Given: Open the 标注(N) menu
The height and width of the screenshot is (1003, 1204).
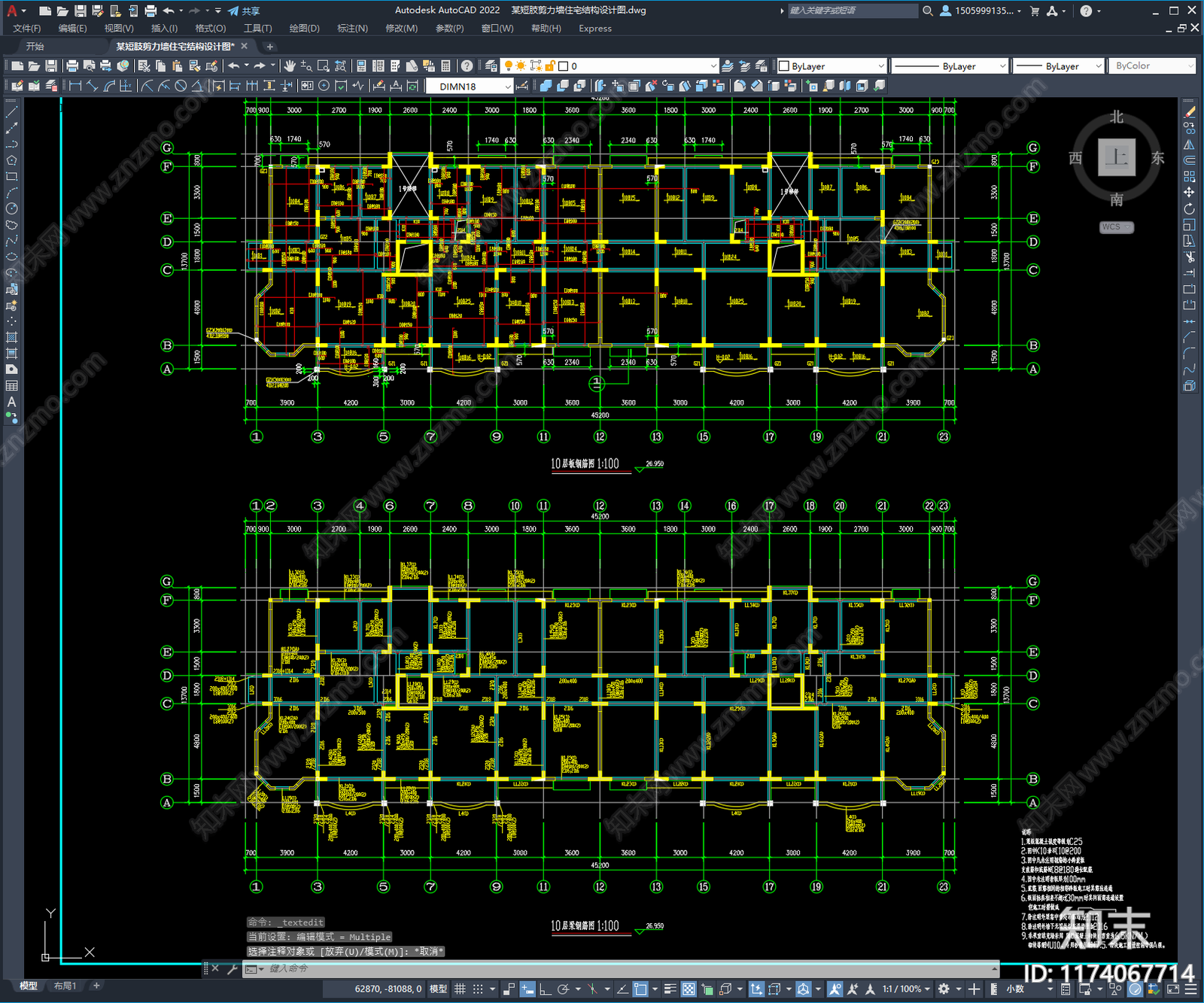Looking at the screenshot, I should tap(352, 28).
